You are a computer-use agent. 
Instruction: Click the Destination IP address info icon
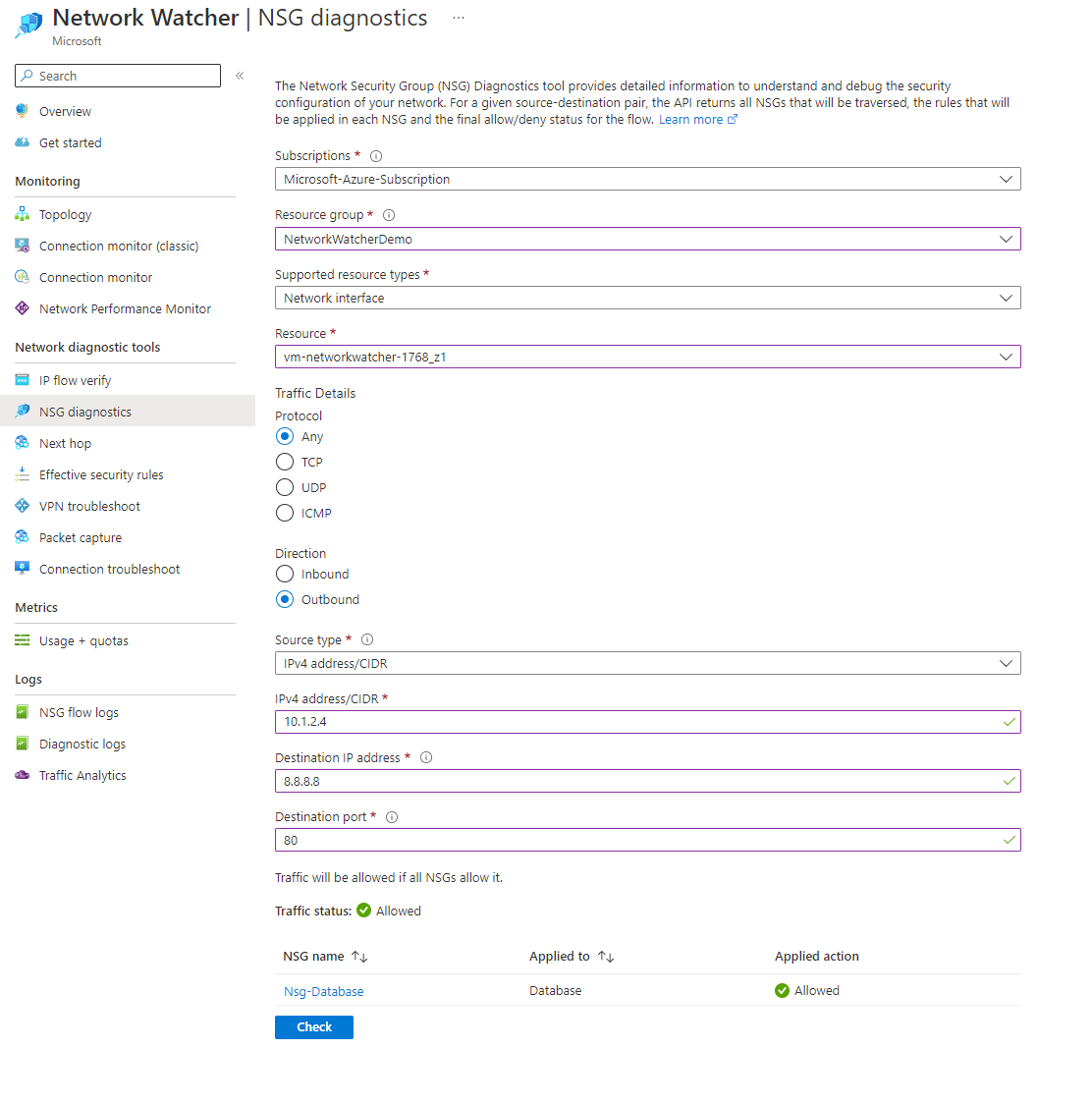[x=426, y=757]
